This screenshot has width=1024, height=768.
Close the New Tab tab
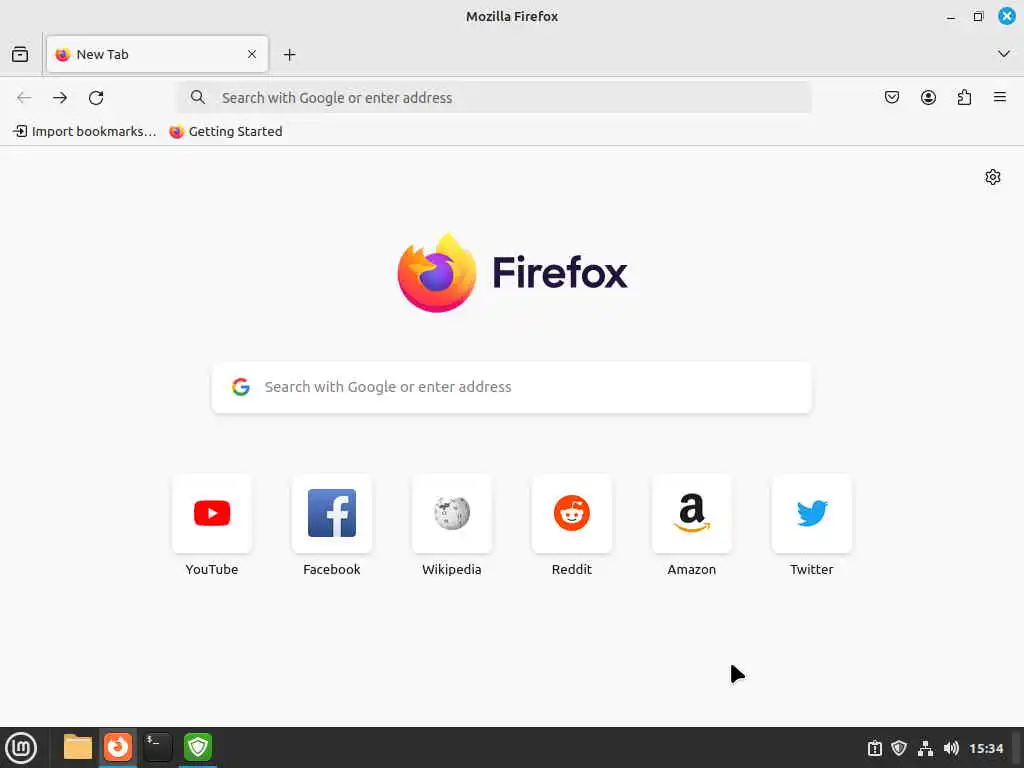[252, 54]
